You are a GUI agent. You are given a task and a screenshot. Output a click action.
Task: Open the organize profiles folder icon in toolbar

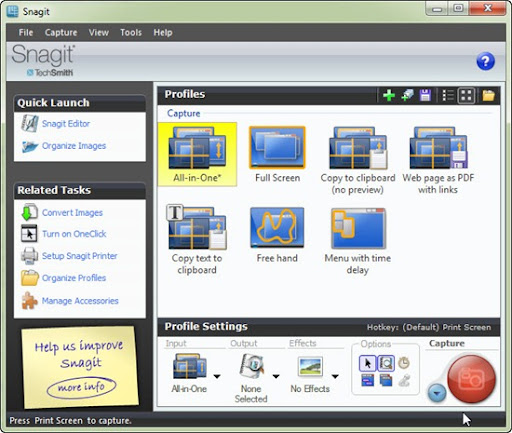(x=488, y=95)
